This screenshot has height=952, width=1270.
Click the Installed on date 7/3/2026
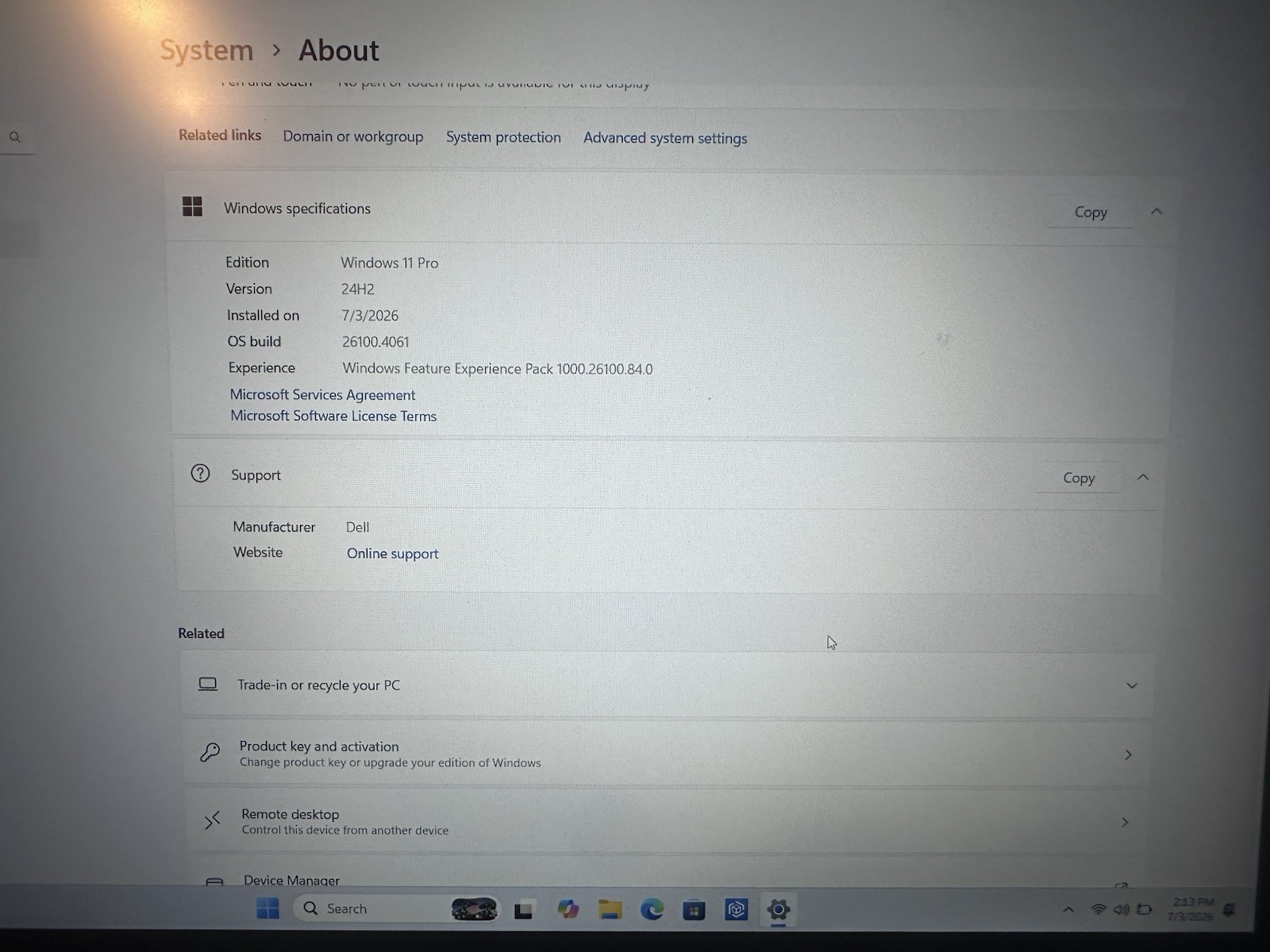370,316
